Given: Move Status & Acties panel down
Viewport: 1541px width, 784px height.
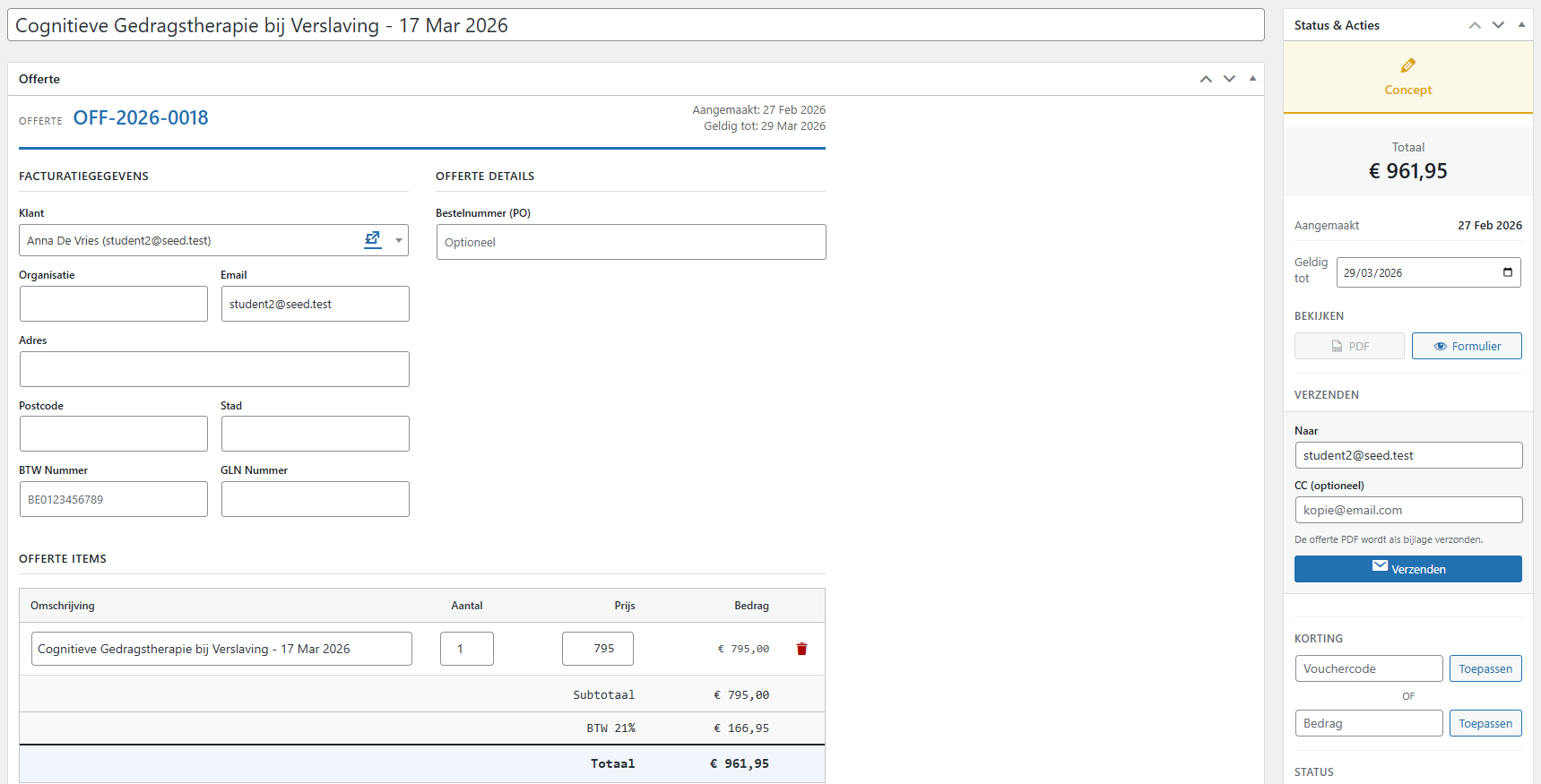Looking at the screenshot, I should 1498,25.
